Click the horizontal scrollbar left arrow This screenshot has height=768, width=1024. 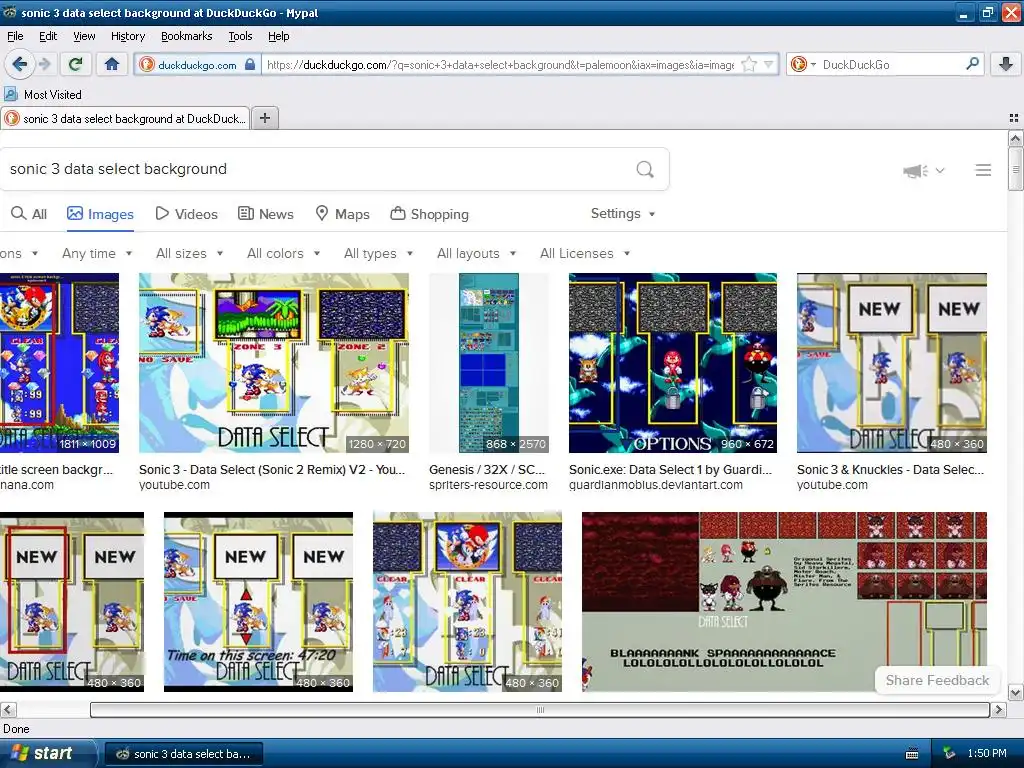tap(8, 709)
